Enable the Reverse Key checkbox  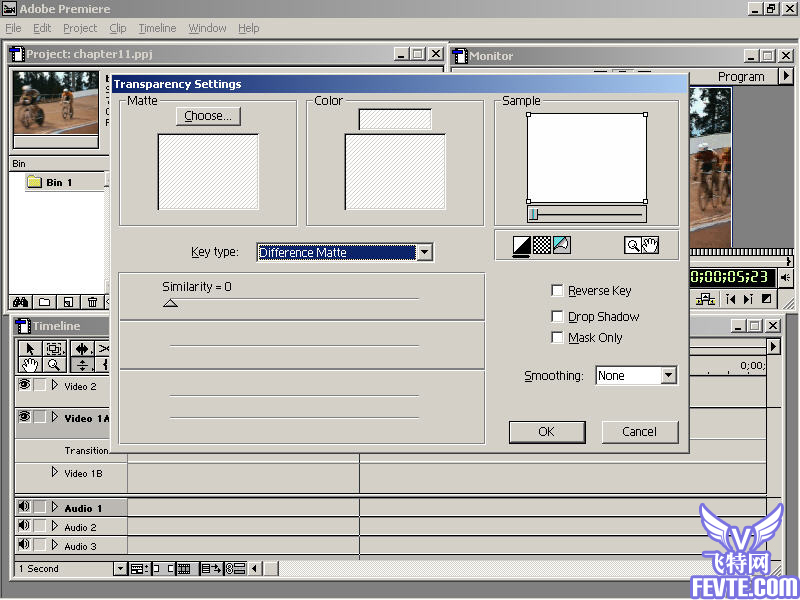pyautogui.click(x=557, y=291)
